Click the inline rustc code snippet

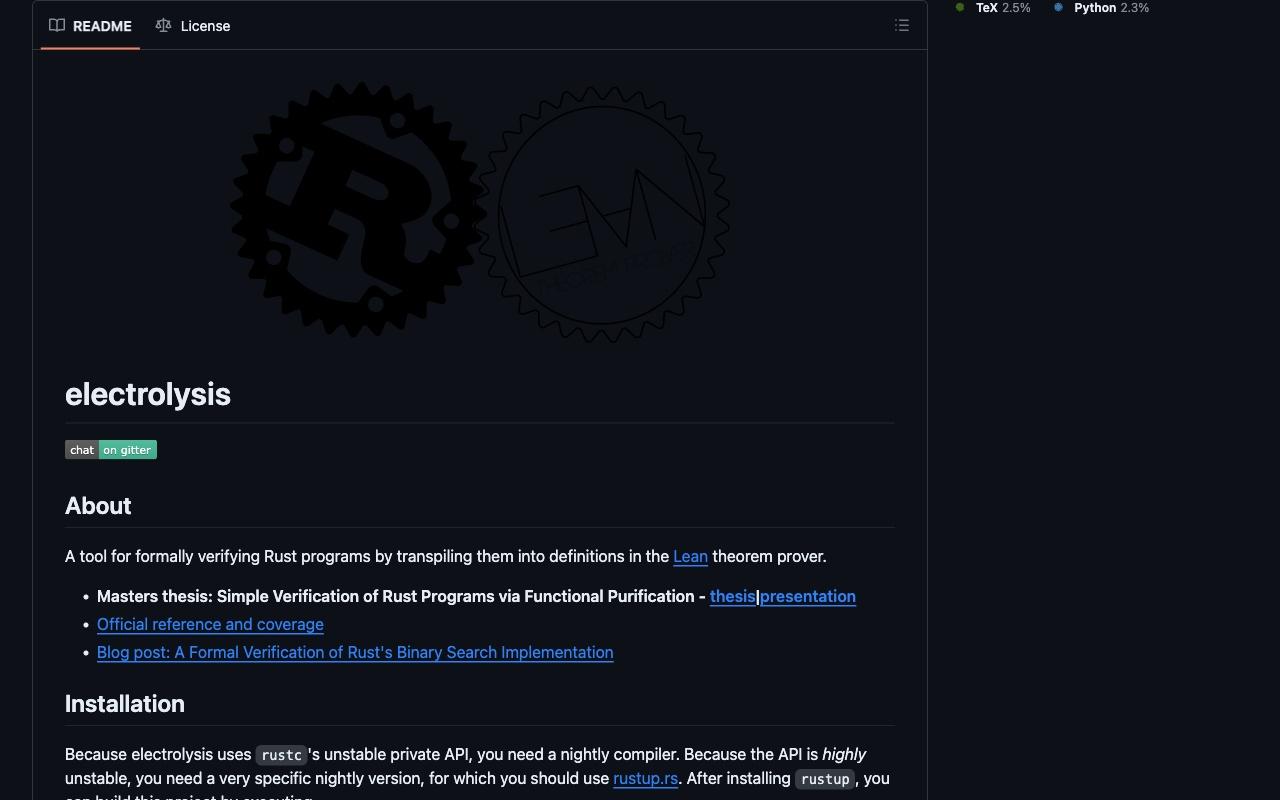(281, 756)
